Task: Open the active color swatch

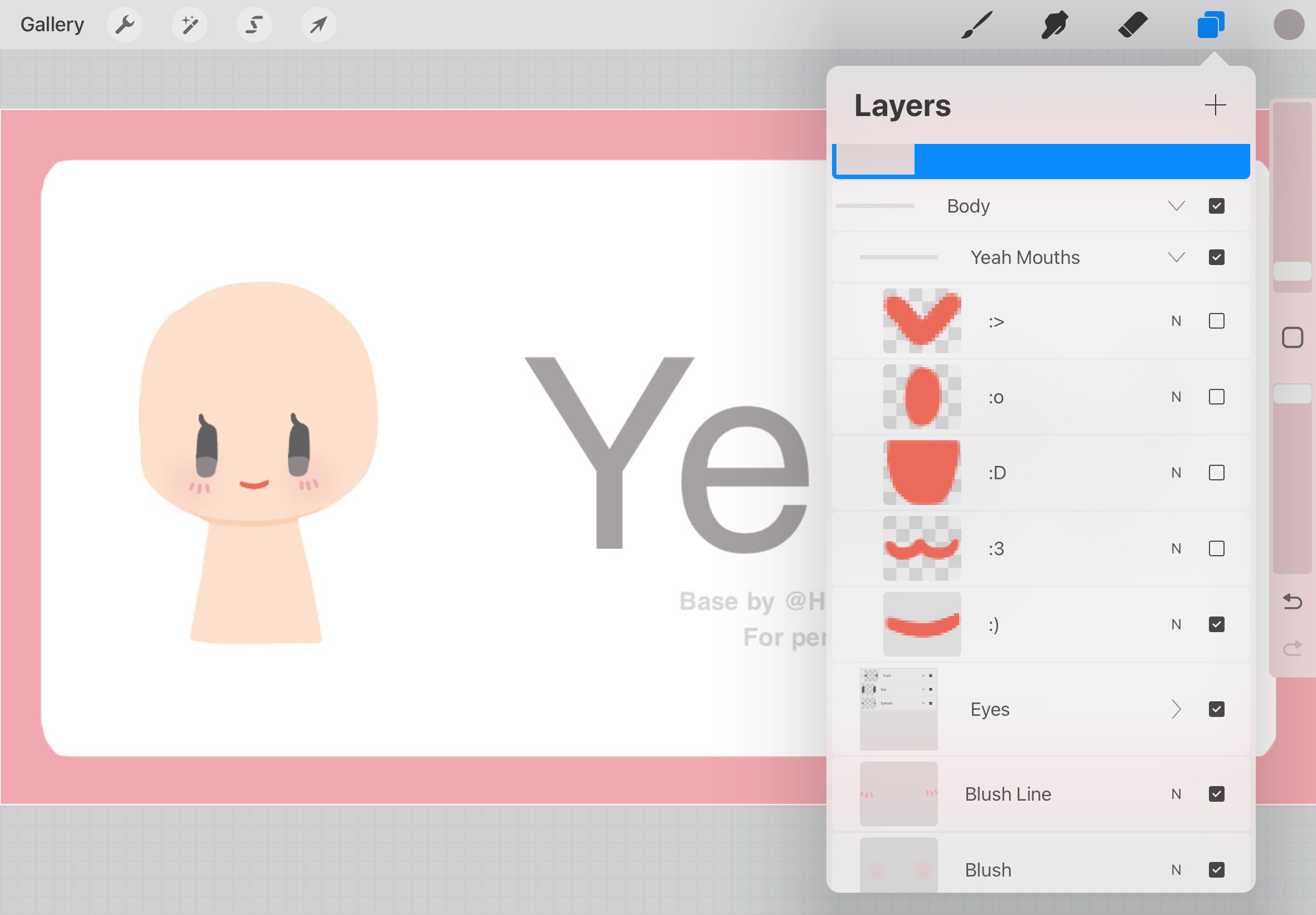Action: tap(1289, 24)
